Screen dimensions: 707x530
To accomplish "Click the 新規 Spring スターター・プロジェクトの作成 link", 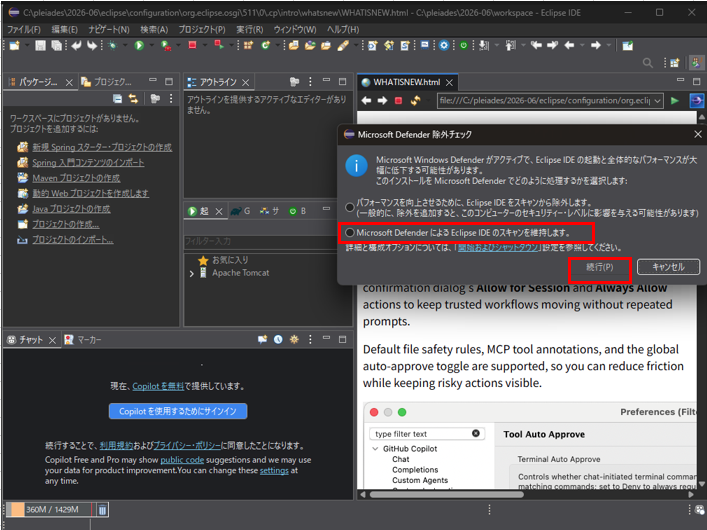I will tap(102, 147).
